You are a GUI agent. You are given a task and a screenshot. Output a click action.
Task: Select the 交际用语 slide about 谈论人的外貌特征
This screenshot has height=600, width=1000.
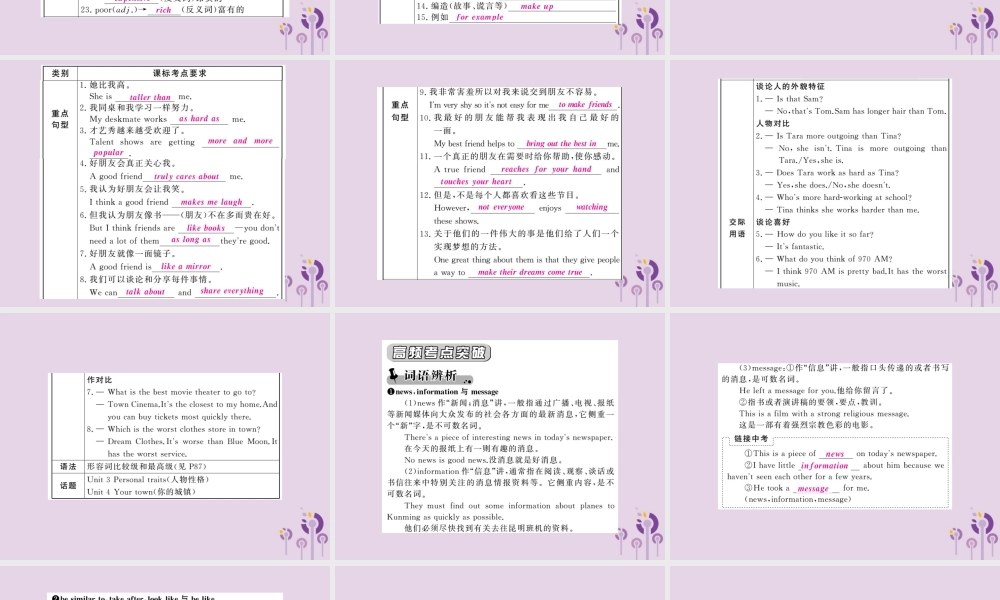pyautogui.click(x=835, y=183)
